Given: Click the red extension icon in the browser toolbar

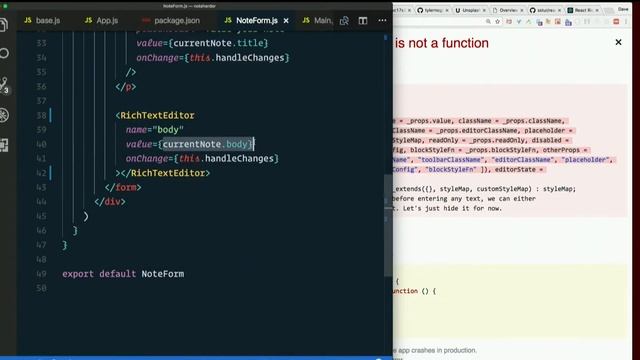Looking at the screenshot, I should coord(616,22).
